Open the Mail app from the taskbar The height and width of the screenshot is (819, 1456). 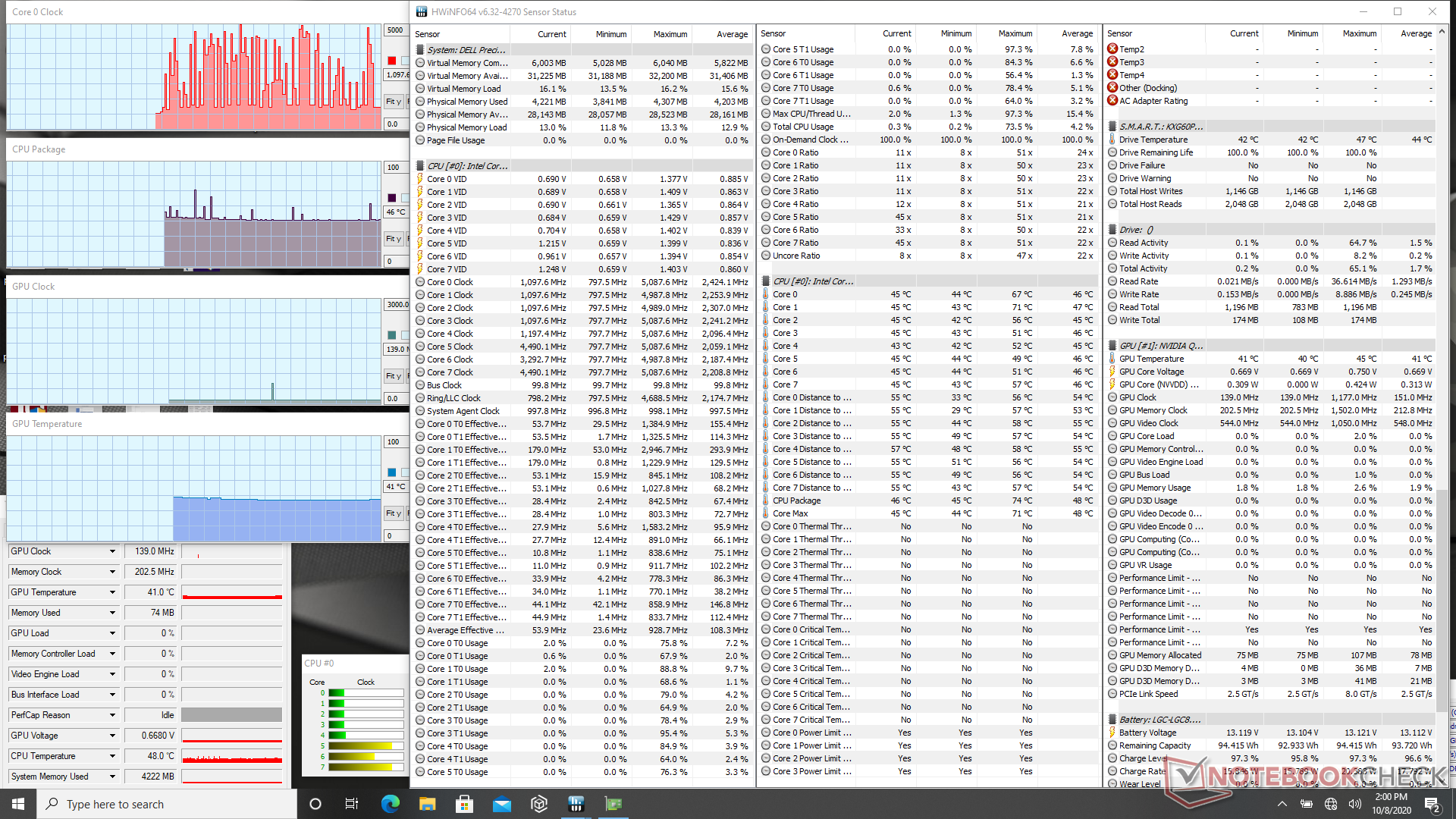(502, 804)
